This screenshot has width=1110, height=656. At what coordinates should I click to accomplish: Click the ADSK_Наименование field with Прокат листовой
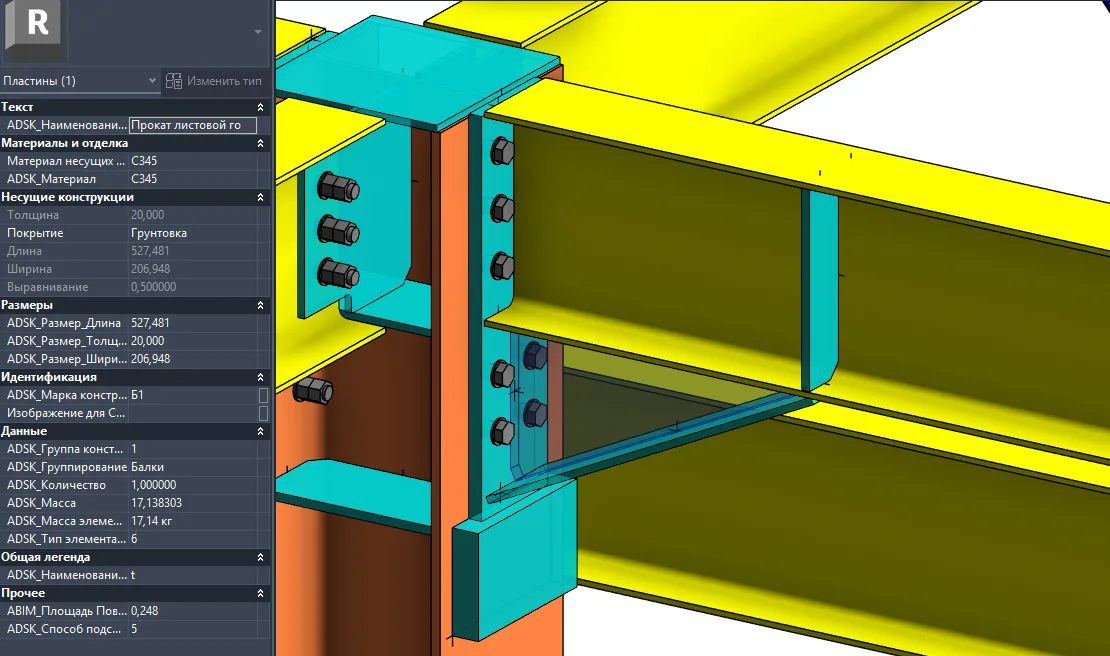[x=192, y=125]
